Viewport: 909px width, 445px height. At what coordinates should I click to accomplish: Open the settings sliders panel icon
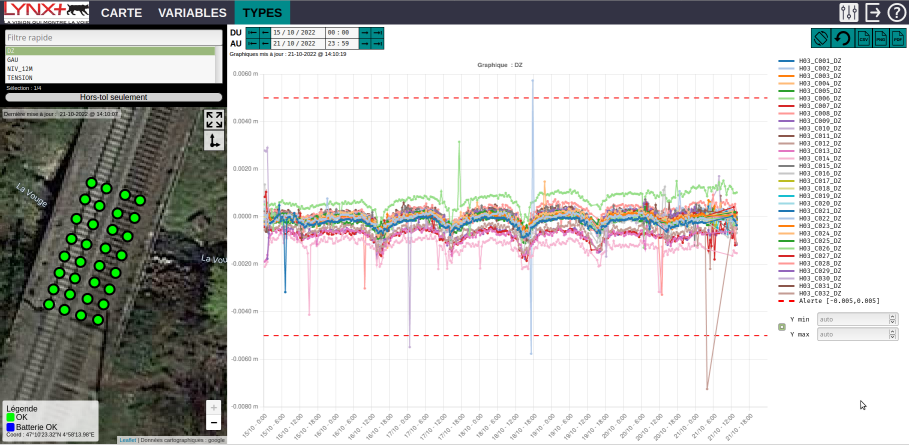click(849, 13)
